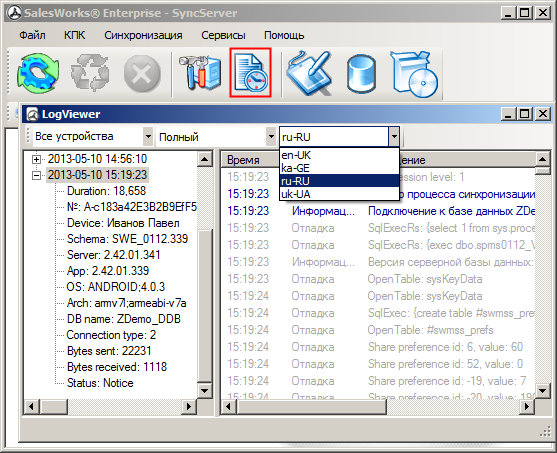Screen dimensions: 557x453
Task: Click Share preference id: 52 log row
Action: coord(378,364)
